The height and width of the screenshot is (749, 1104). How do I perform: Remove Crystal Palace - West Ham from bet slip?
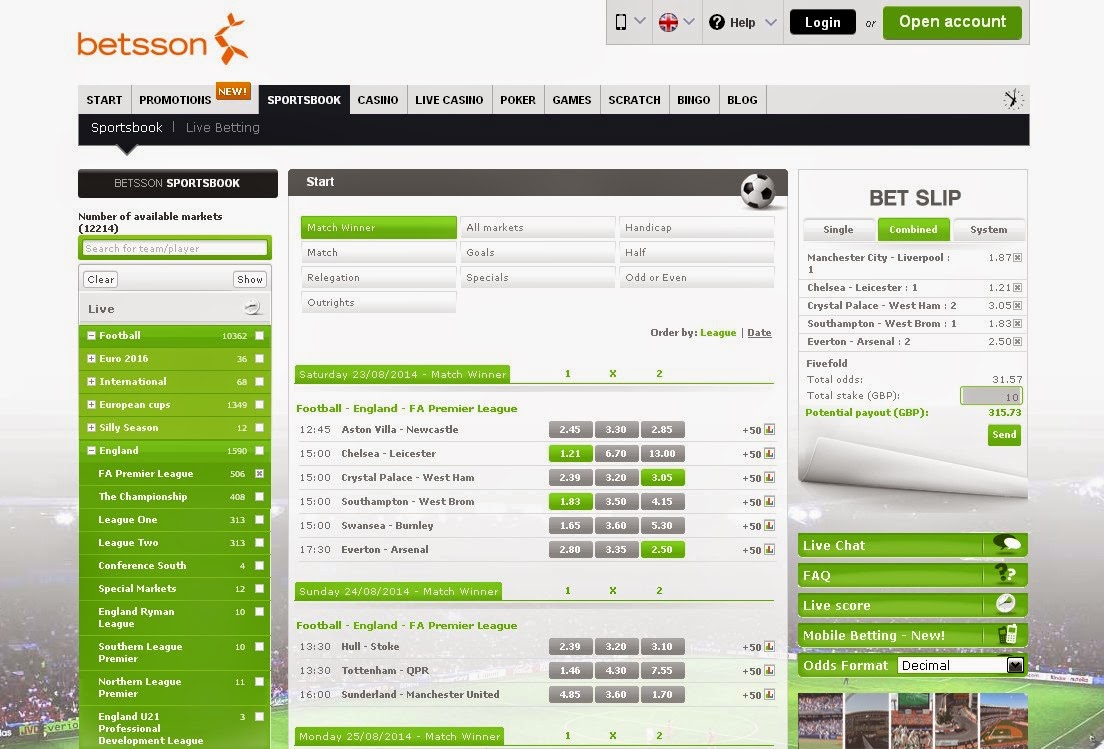1017,306
